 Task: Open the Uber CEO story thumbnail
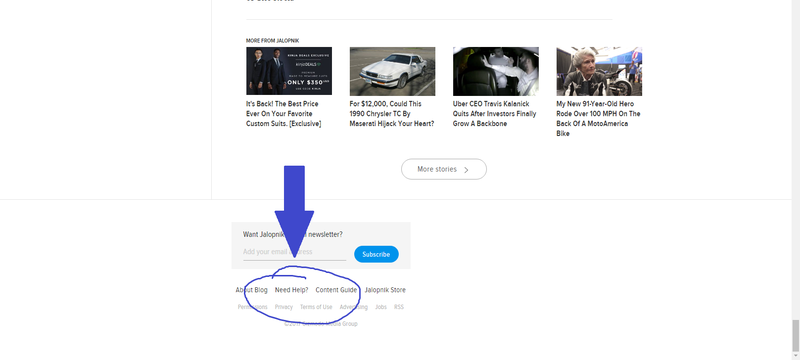tap(495, 71)
